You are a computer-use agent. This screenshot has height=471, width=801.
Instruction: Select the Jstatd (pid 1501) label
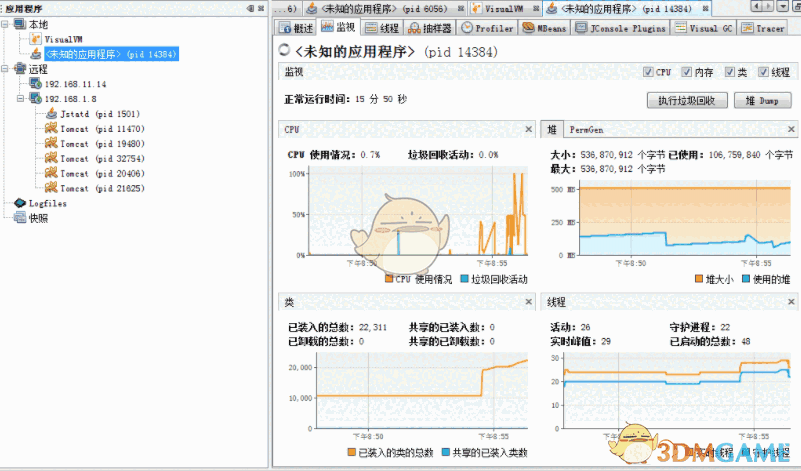click(x=100, y=113)
